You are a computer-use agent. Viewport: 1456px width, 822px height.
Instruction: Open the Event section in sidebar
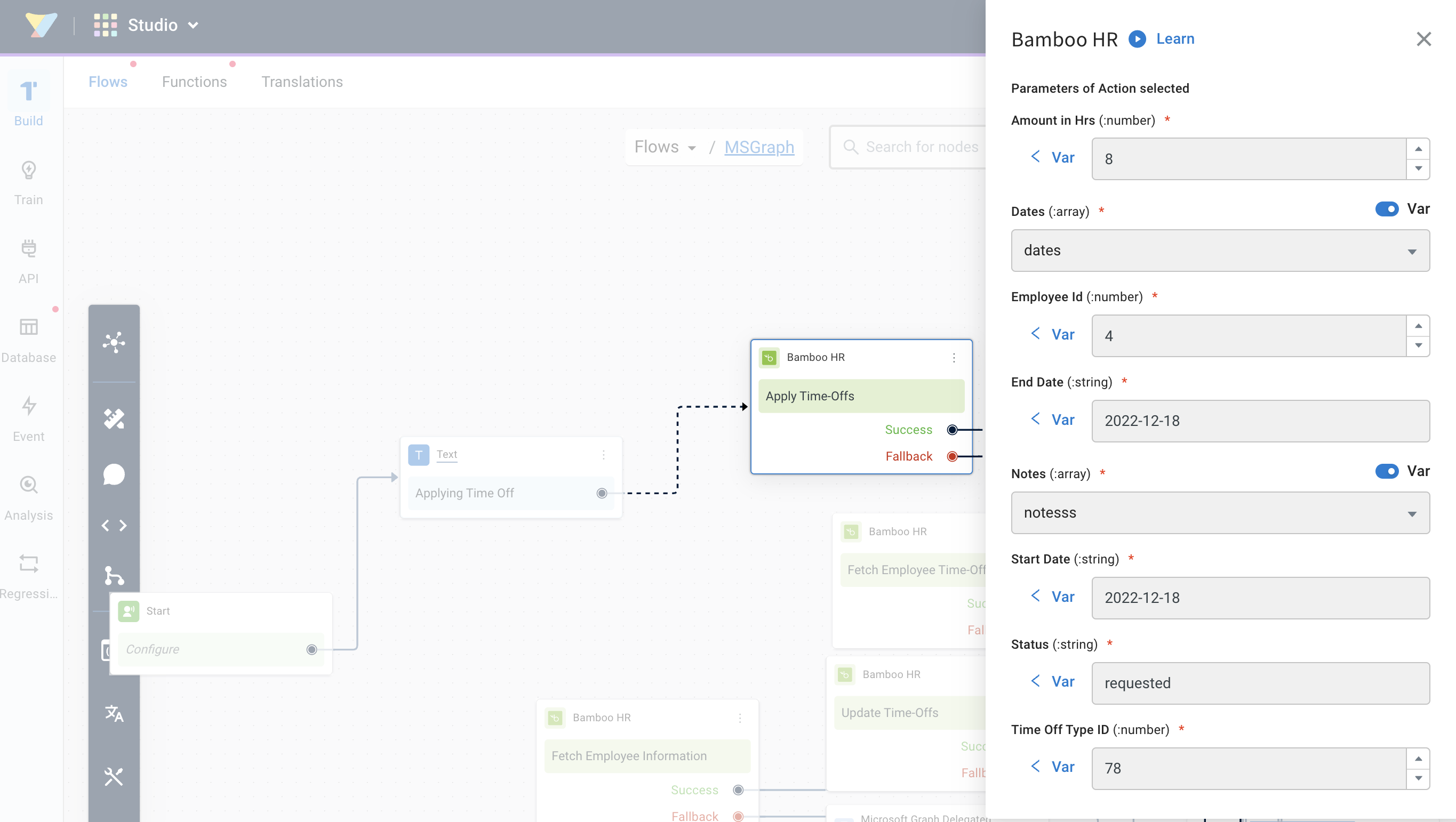(x=28, y=419)
